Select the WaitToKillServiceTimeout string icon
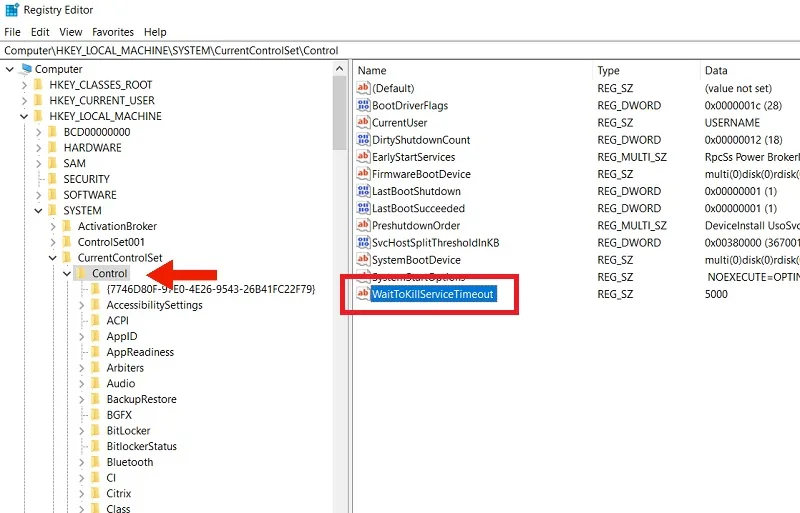 pyautogui.click(x=363, y=294)
